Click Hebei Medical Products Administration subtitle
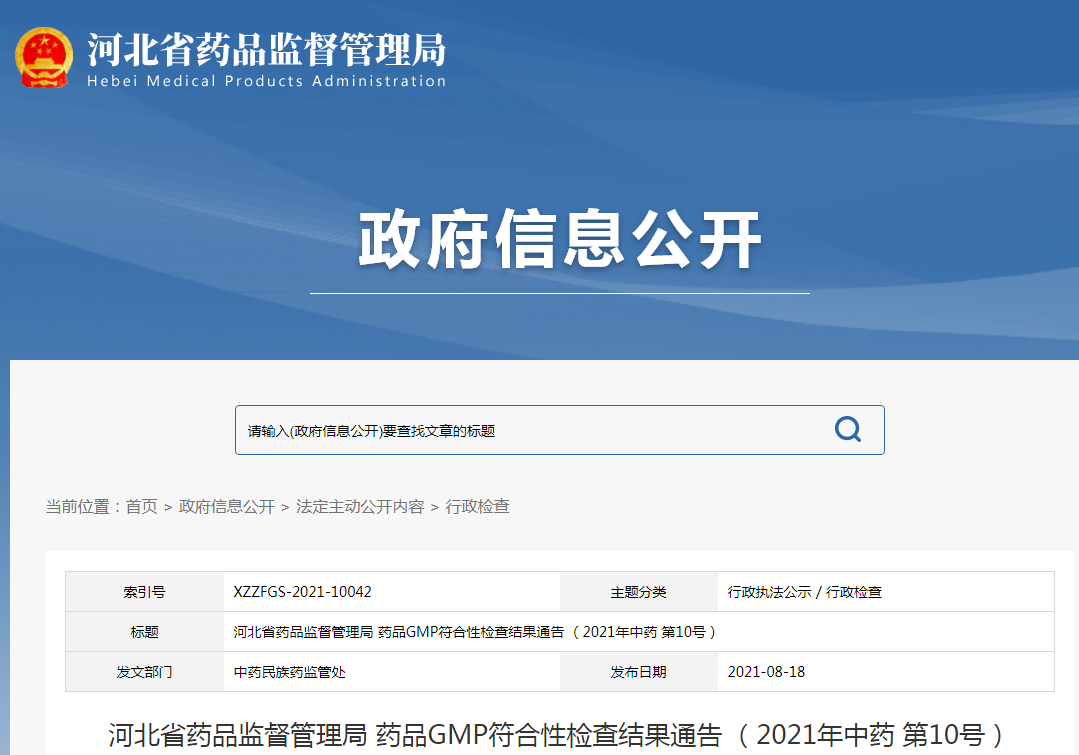The image size is (1079, 755). tap(267, 81)
